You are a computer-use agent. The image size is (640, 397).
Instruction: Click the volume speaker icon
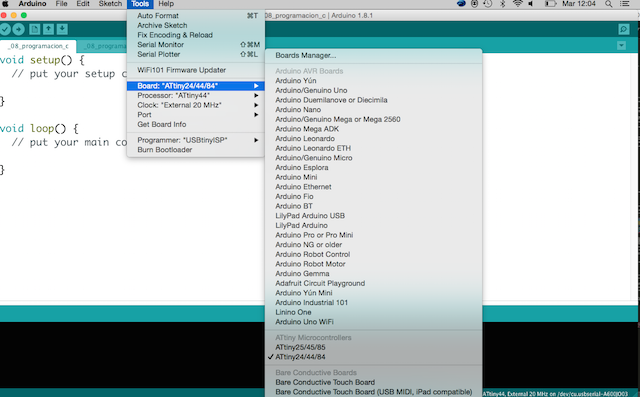coord(531,4)
